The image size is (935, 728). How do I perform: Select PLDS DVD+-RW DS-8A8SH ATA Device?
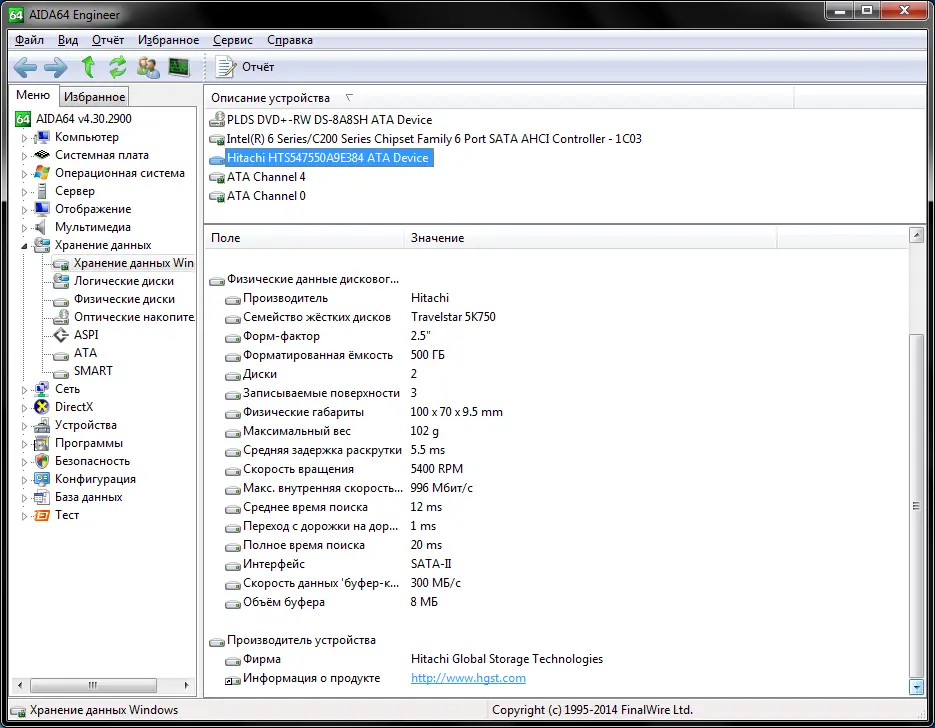coord(329,120)
